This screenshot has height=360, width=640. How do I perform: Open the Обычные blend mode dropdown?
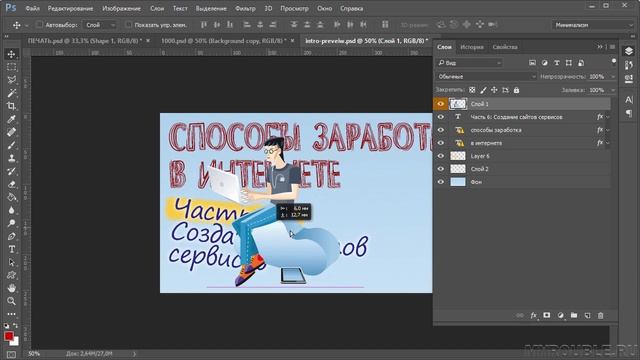click(x=486, y=76)
